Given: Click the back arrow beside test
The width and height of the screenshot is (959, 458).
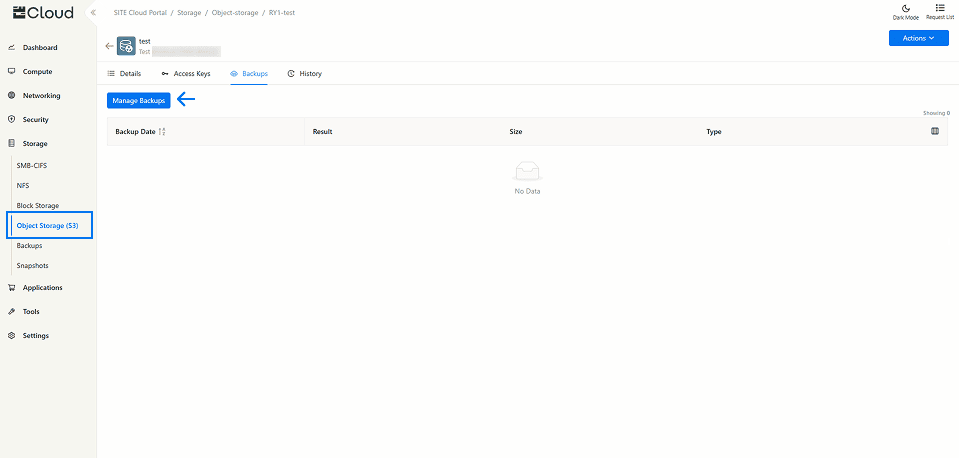Looking at the screenshot, I should pyautogui.click(x=109, y=46).
